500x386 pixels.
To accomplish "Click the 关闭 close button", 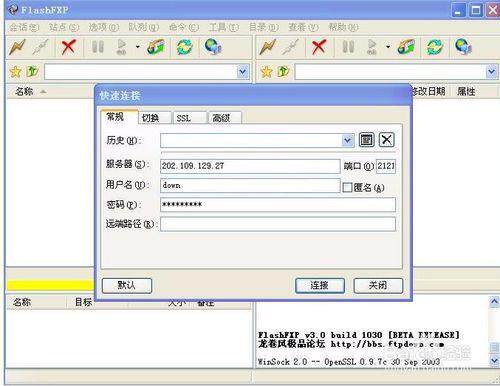I will 378,286.
